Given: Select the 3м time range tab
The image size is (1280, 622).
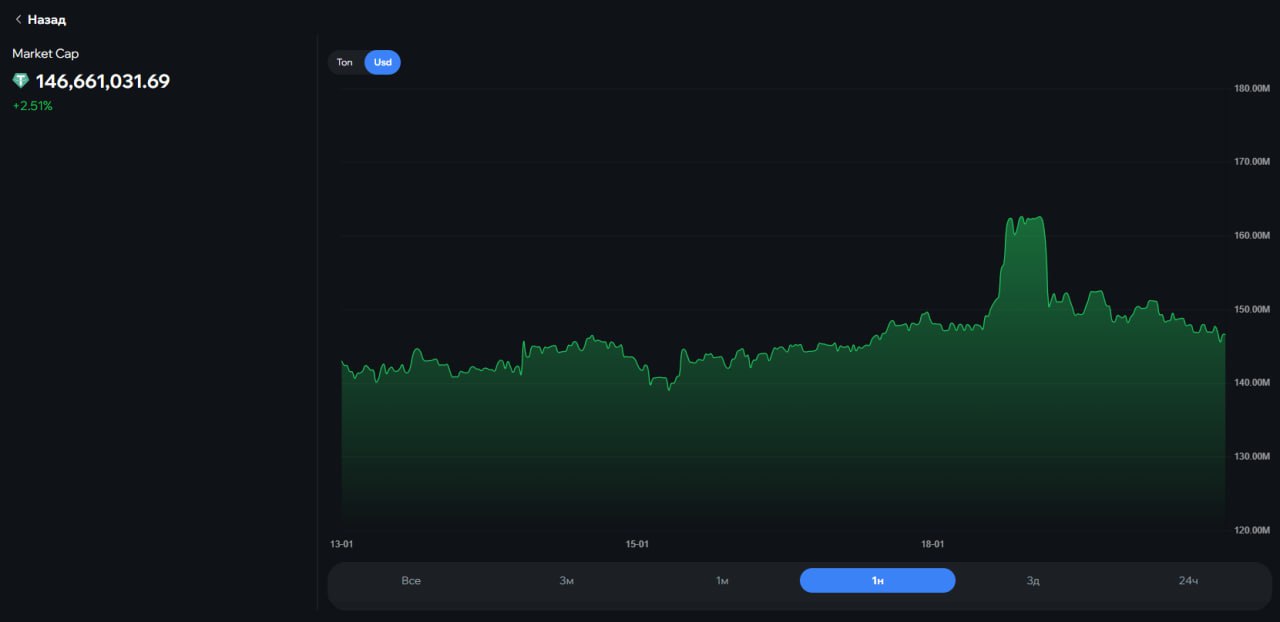Looking at the screenshot, I should pos(566,581).
